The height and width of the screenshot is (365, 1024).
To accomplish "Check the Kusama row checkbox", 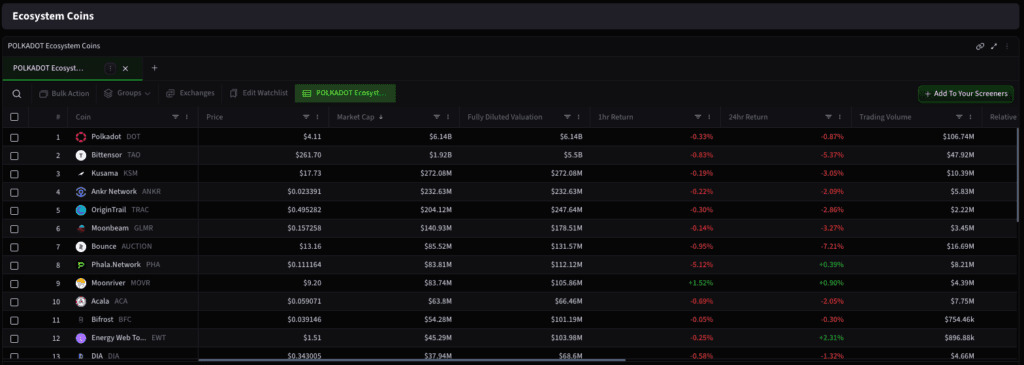I will [x=14, y=174].
